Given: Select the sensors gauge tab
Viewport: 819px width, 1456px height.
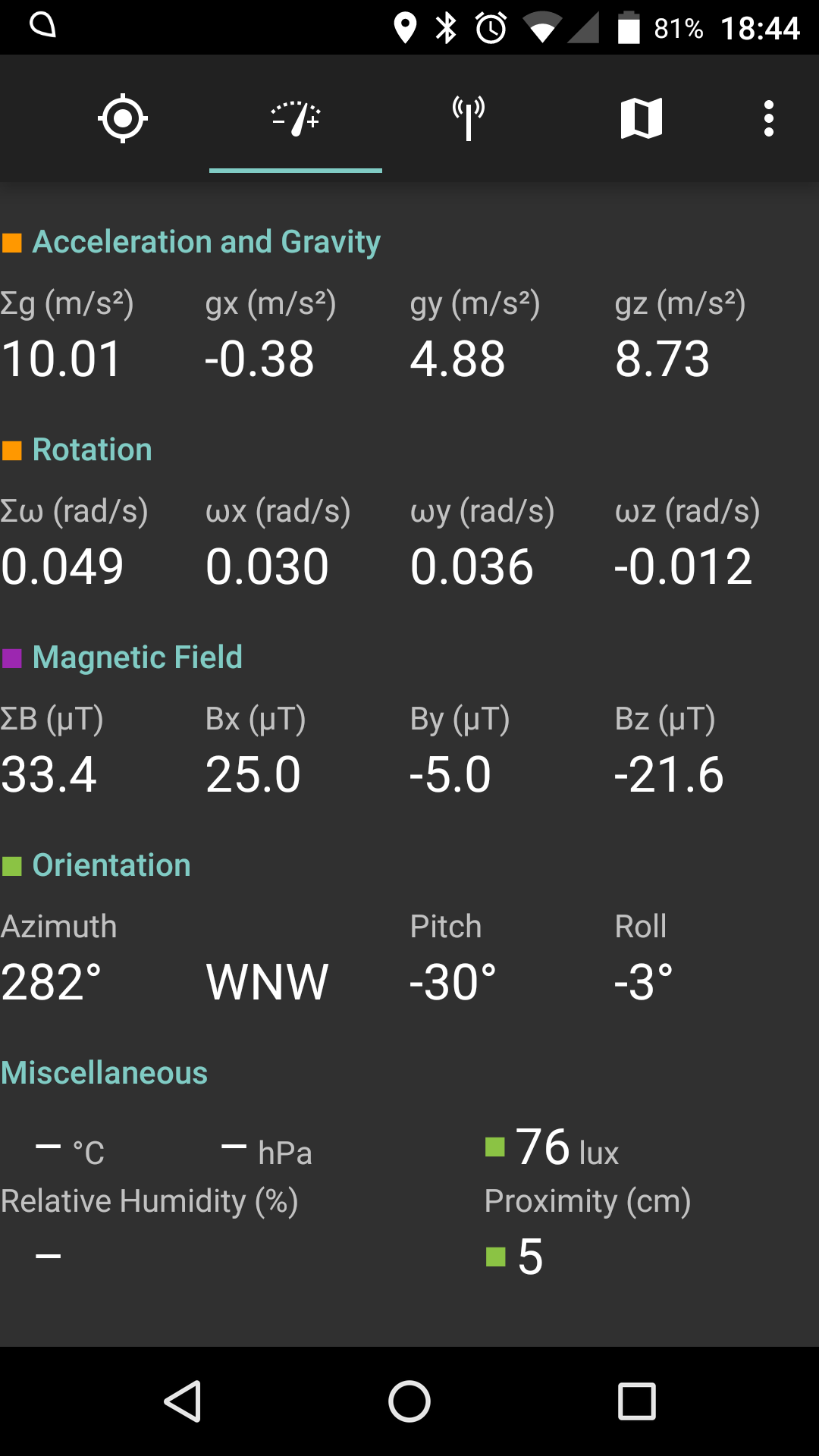Looking at the screenshot, I should (296, 118).
